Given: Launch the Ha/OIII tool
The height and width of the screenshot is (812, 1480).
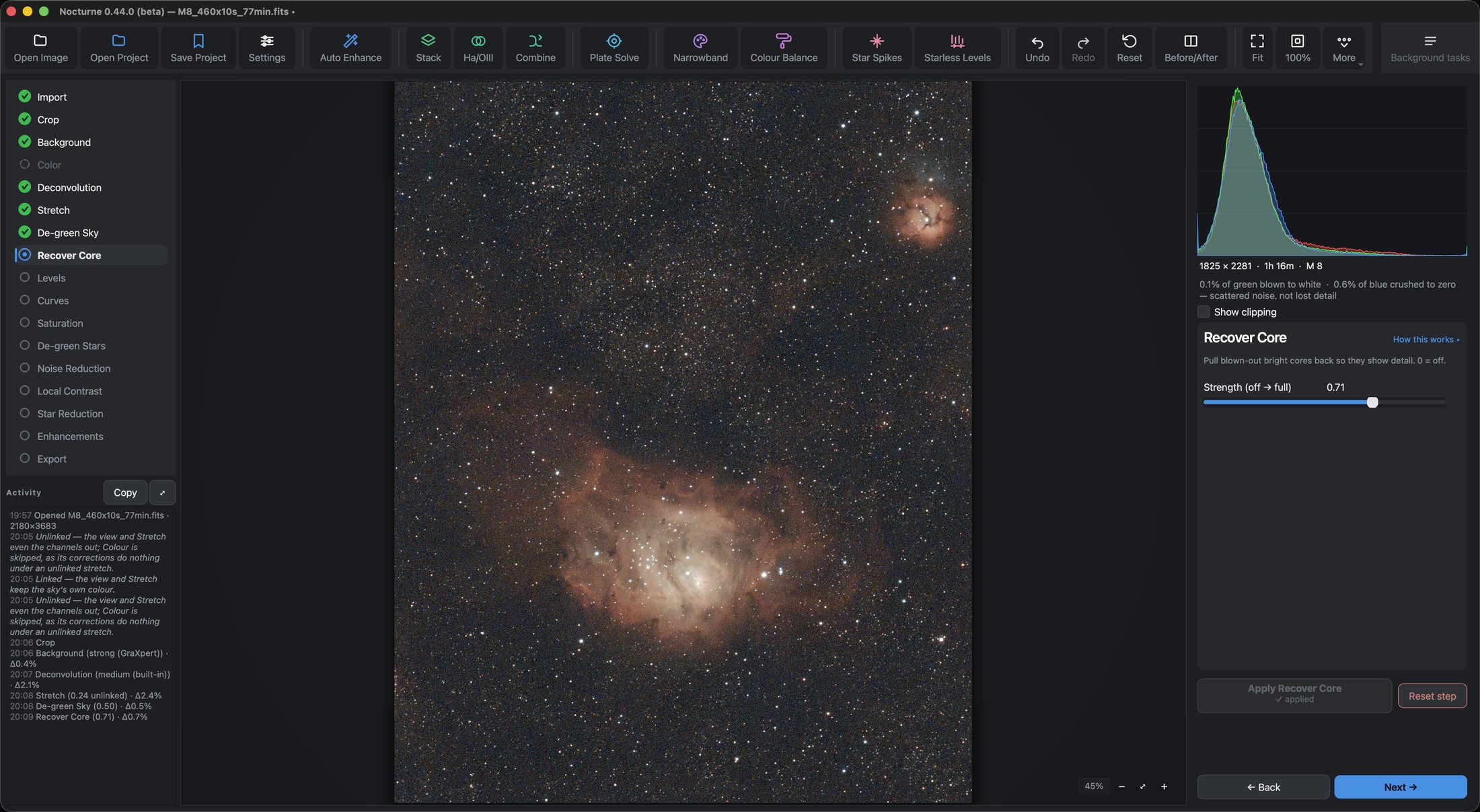Looking at the screenshot, I should pos(478,48).
